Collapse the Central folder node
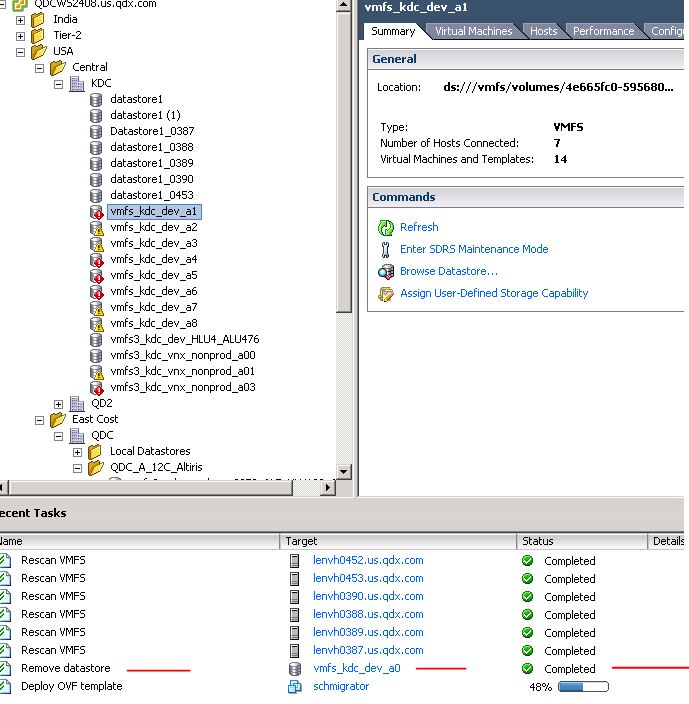 (39, 68)
